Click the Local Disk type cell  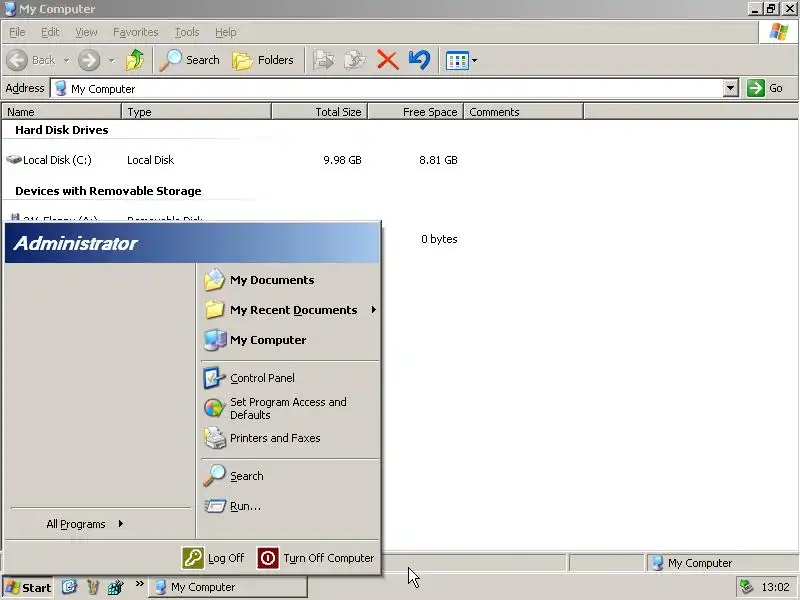[151, 160]
